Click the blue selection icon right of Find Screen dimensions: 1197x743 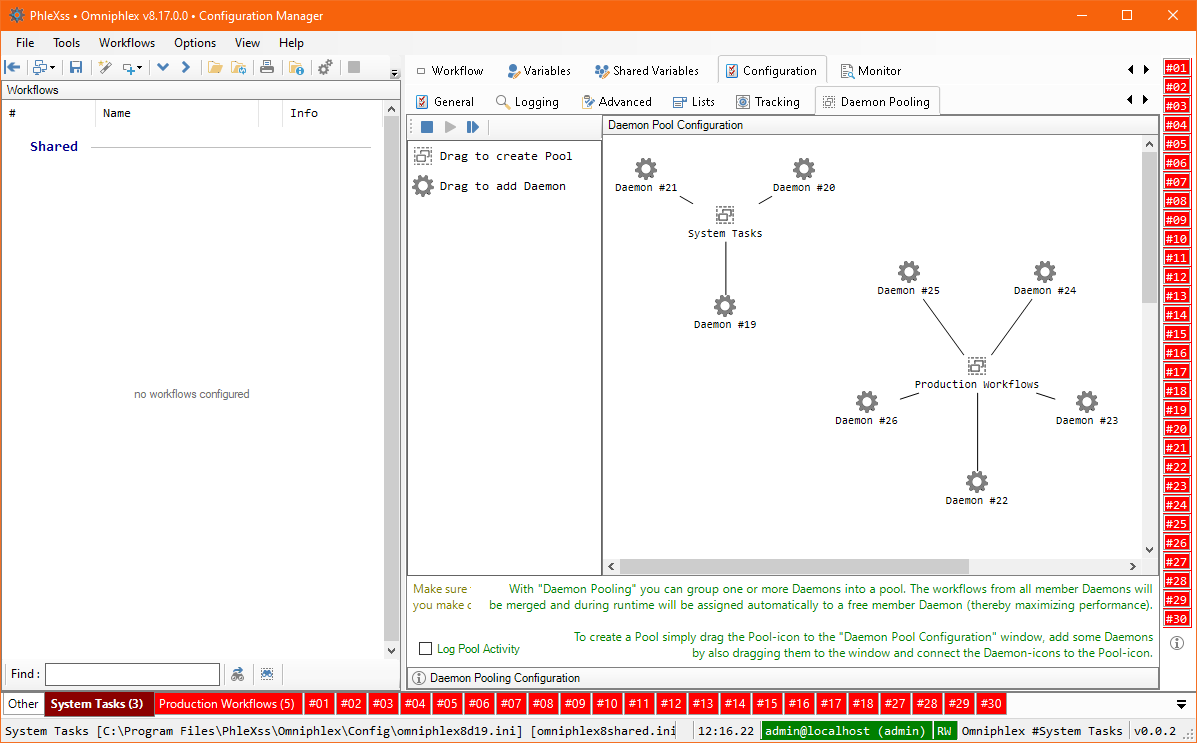[x=266, y=674]
